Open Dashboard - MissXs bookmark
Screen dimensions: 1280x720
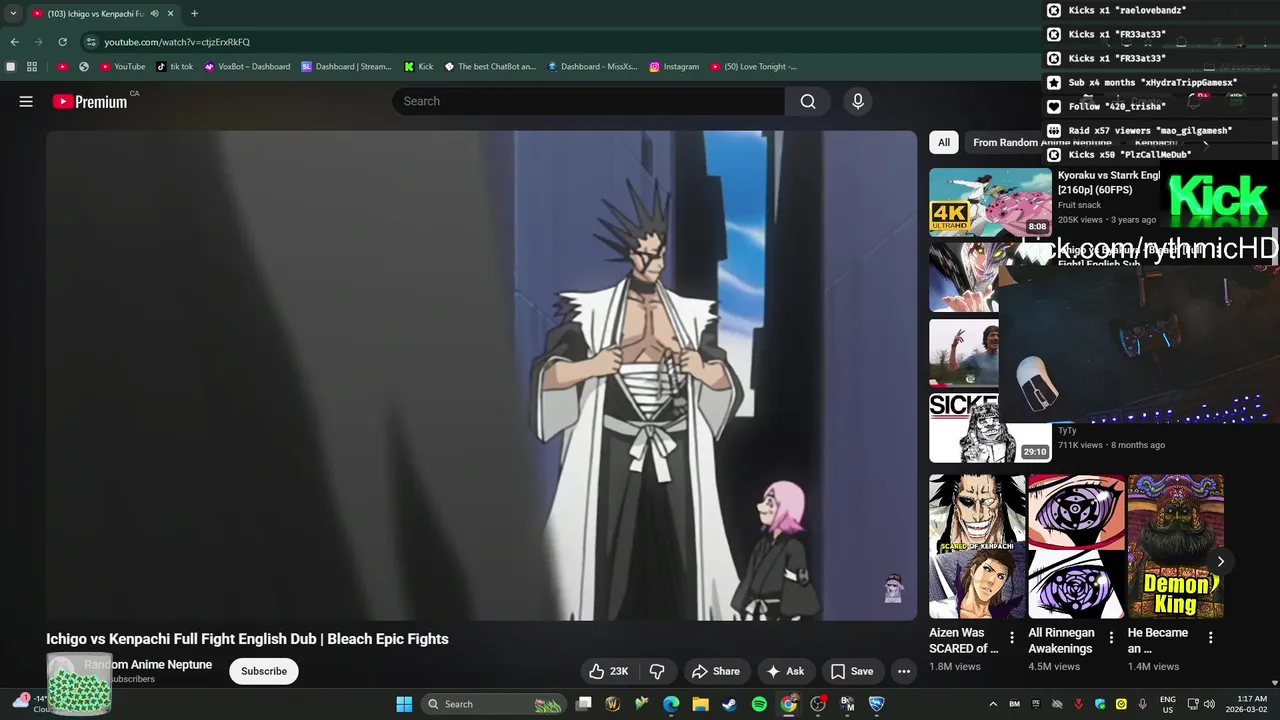click(592, 67)
